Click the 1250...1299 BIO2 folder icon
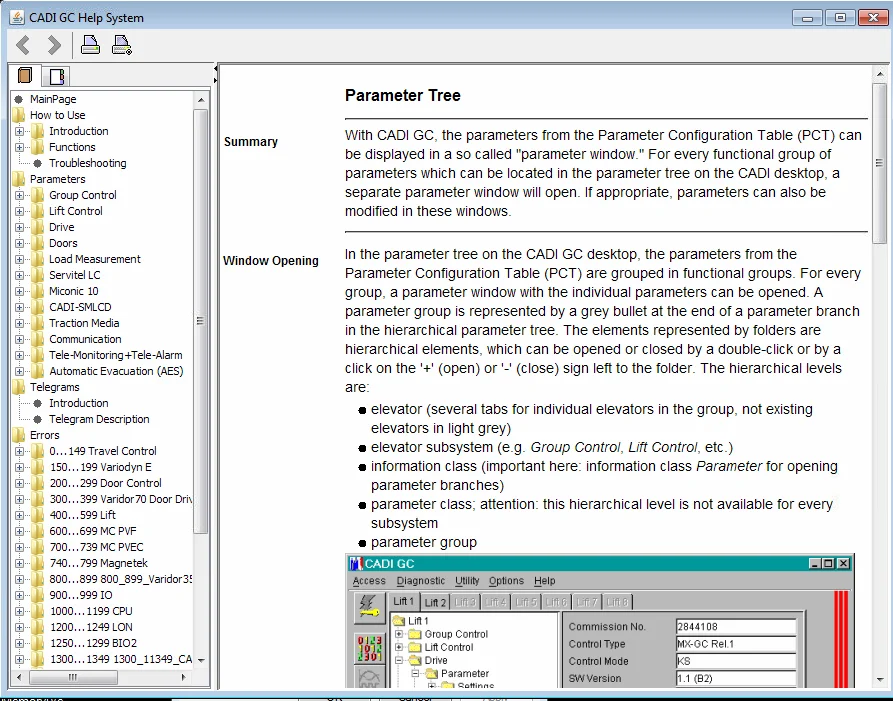Image resolution: width=893 pixels, height=701 pixels. point(38,643)
